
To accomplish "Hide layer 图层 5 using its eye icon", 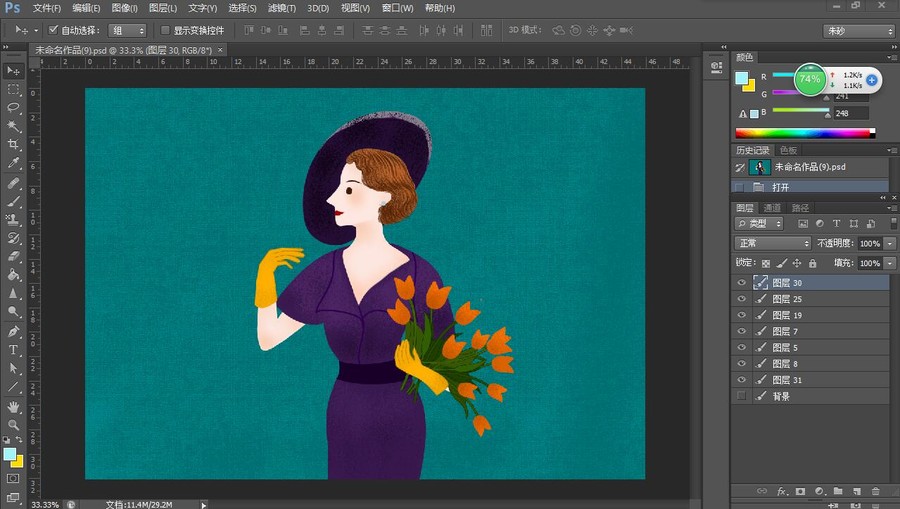I will pos(741,347).
